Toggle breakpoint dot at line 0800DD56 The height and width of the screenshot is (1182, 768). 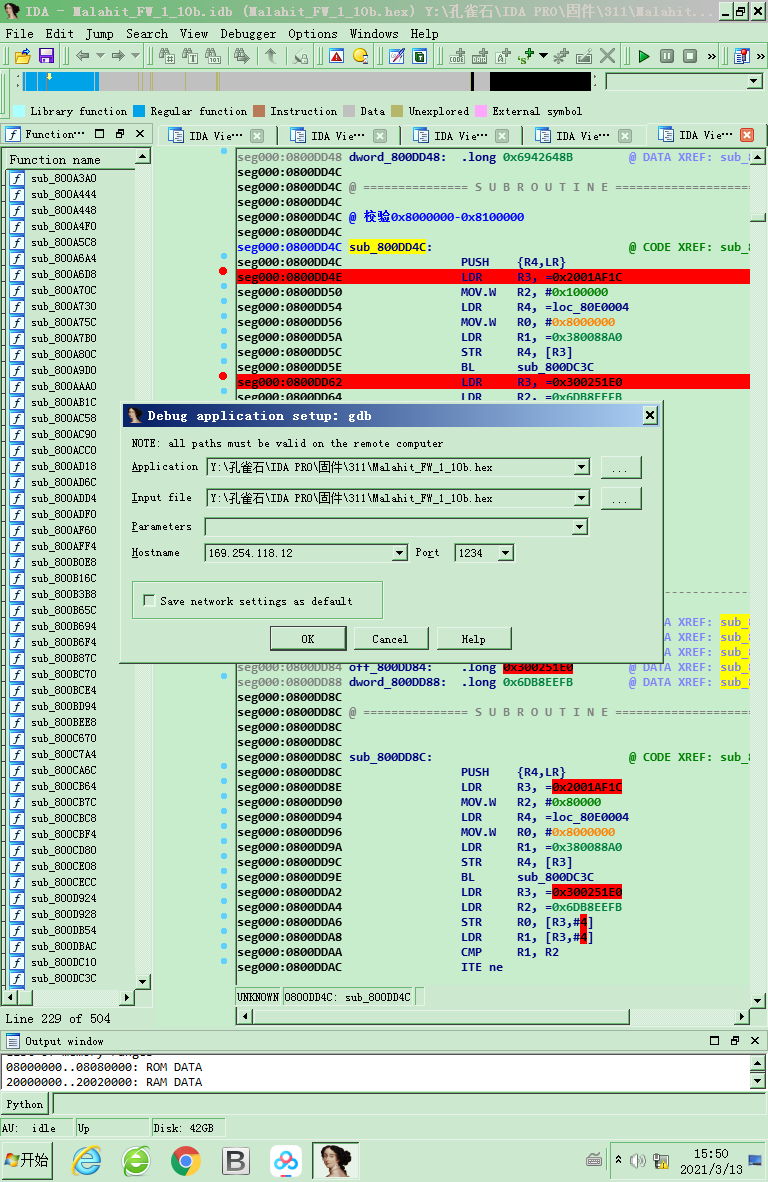224,317
